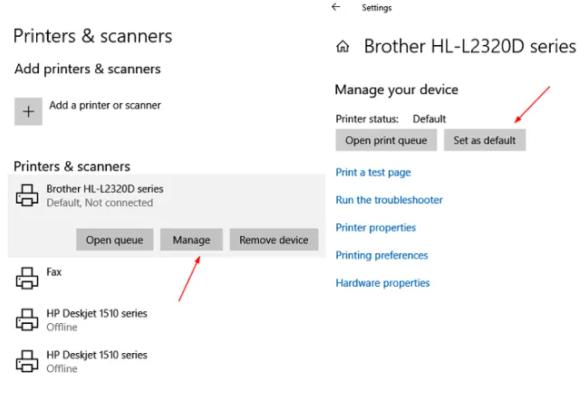Screen dimensions: 587x394
Task: Click the second HP Deskjet 1510 printer icon
Action: coord(27,361)
